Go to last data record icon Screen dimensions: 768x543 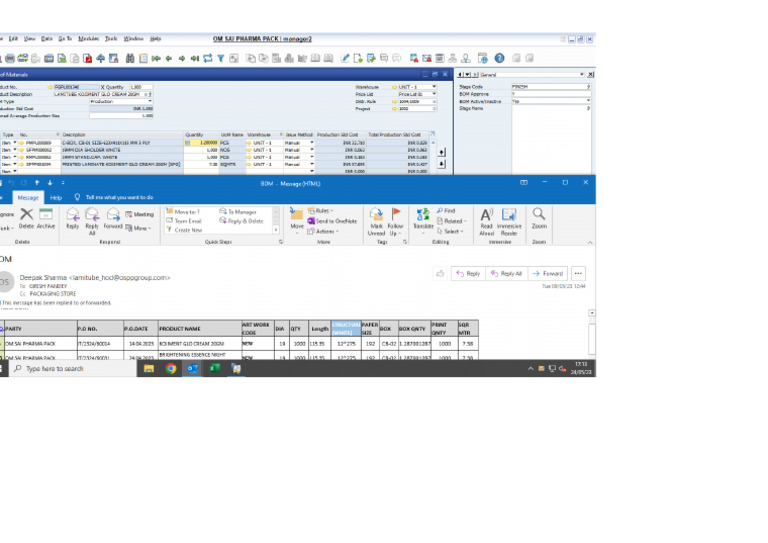pyautogui.click(x=194, y=59)
